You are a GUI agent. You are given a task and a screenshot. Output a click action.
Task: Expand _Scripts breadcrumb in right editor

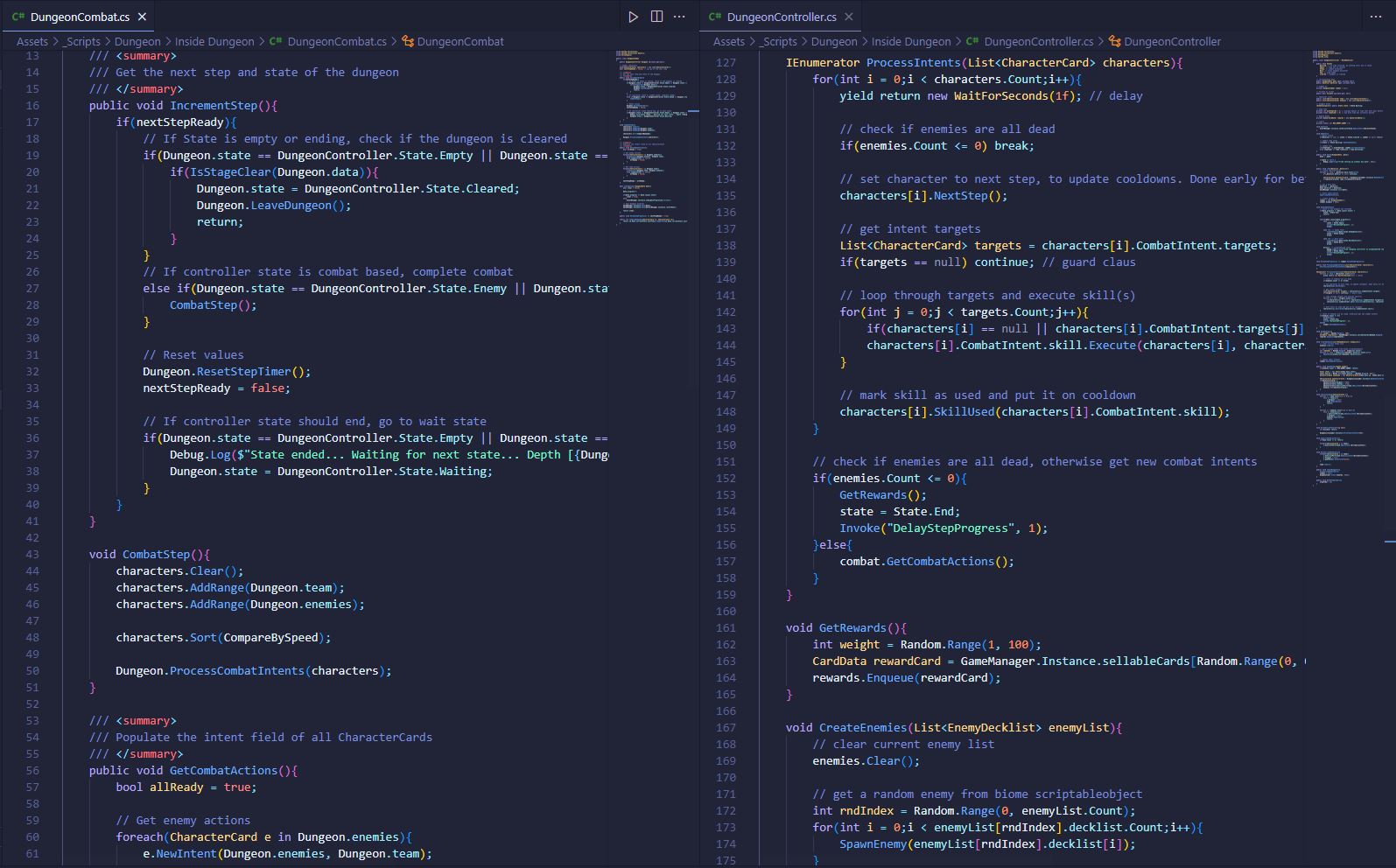coord(777,41)
